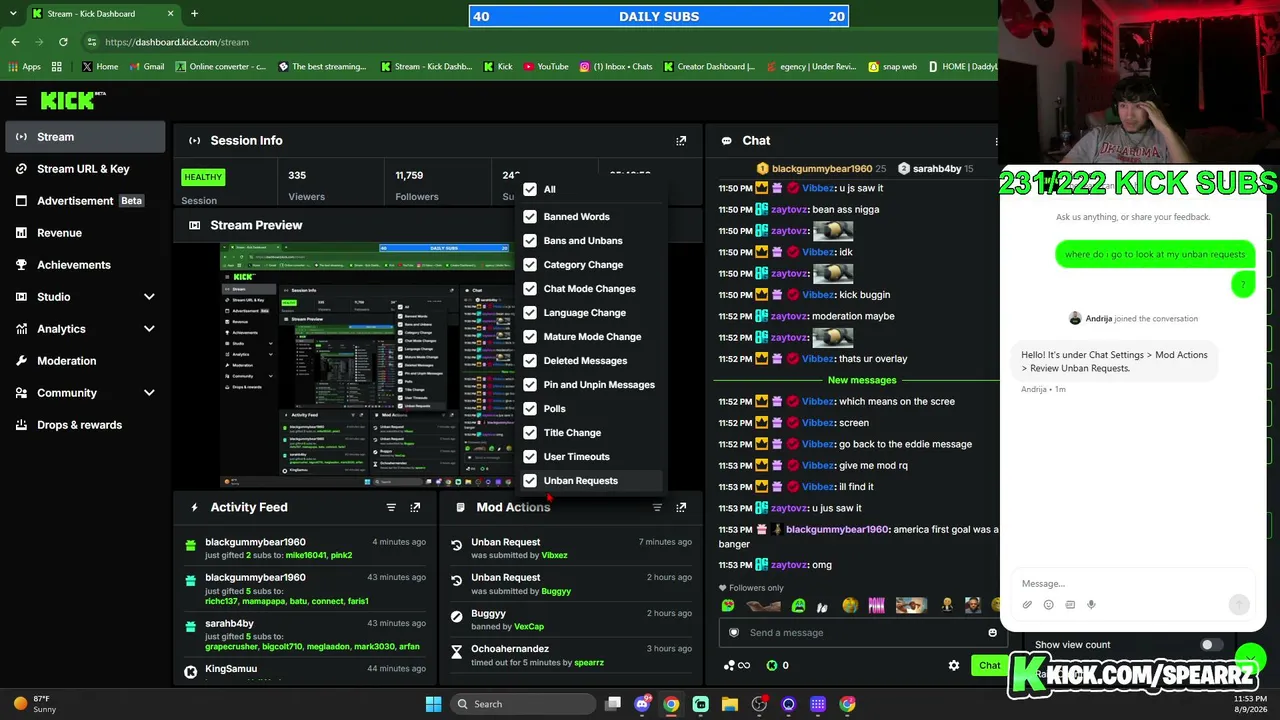Open the Achievements page
This screenshot has width=1280, height=720.
point(86,265)
